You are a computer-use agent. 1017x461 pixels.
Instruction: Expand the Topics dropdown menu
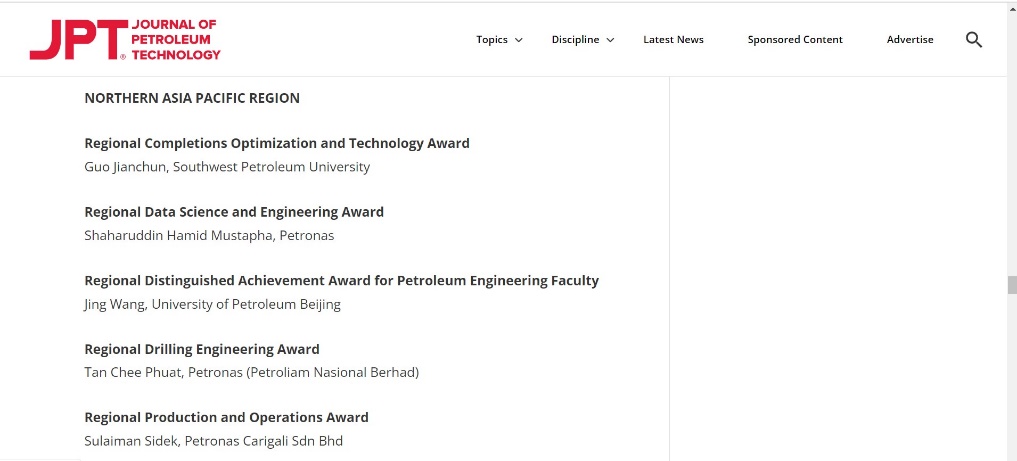point(499,40)
